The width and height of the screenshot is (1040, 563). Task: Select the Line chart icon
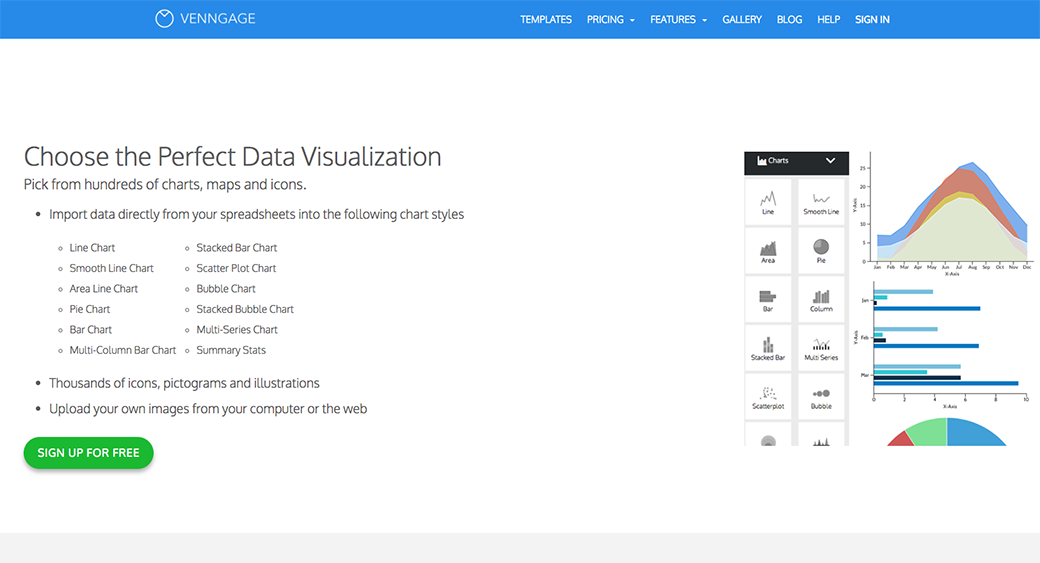(768, 200)
